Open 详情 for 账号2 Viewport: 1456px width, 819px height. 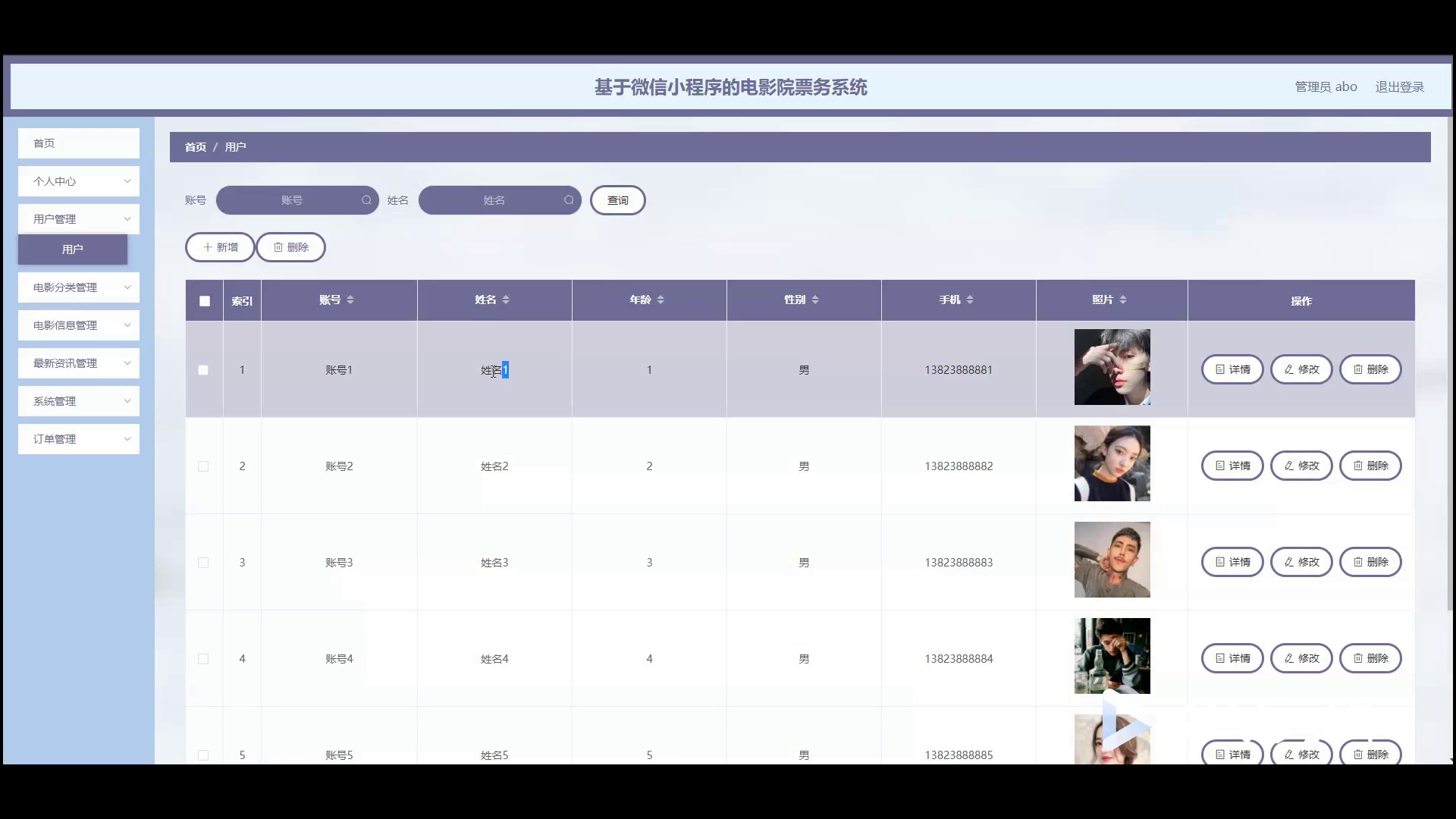pos(1232,466)
